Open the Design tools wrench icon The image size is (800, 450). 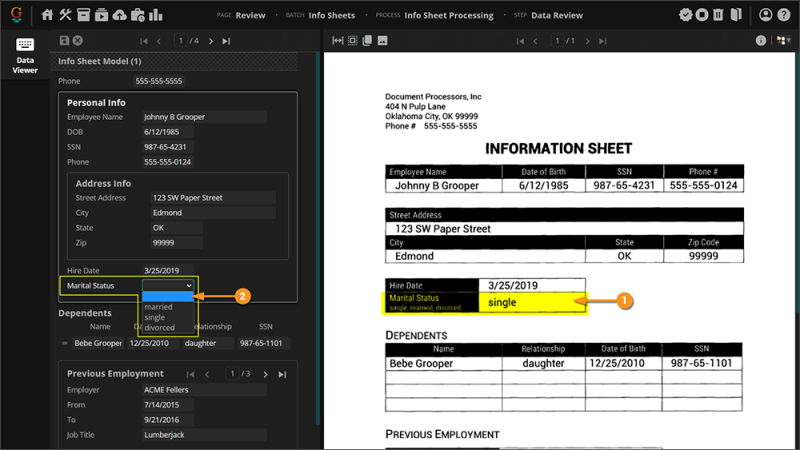(66, 15)
